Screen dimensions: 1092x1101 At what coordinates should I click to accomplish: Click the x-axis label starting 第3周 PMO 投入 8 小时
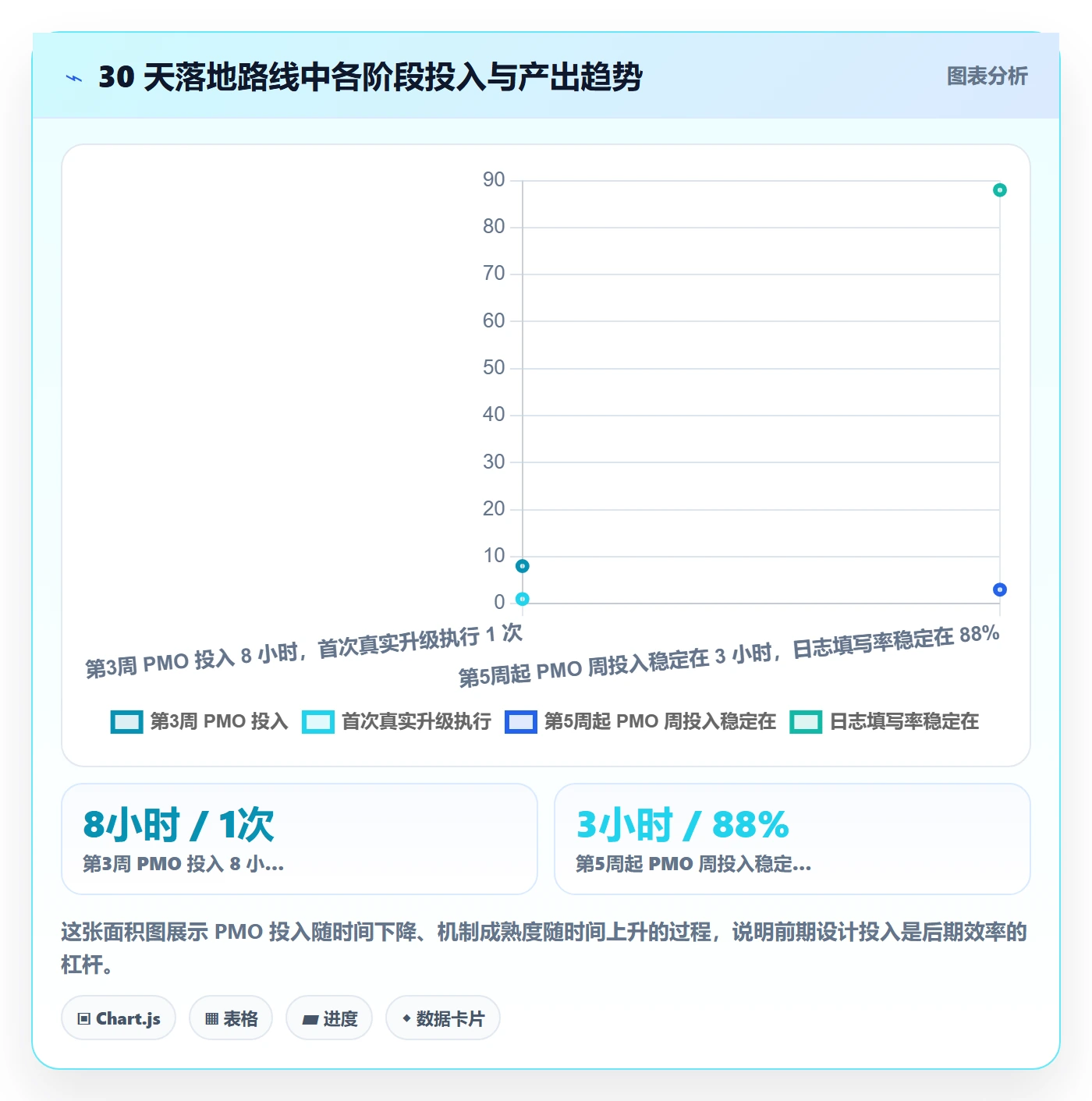tap(304, 651)
